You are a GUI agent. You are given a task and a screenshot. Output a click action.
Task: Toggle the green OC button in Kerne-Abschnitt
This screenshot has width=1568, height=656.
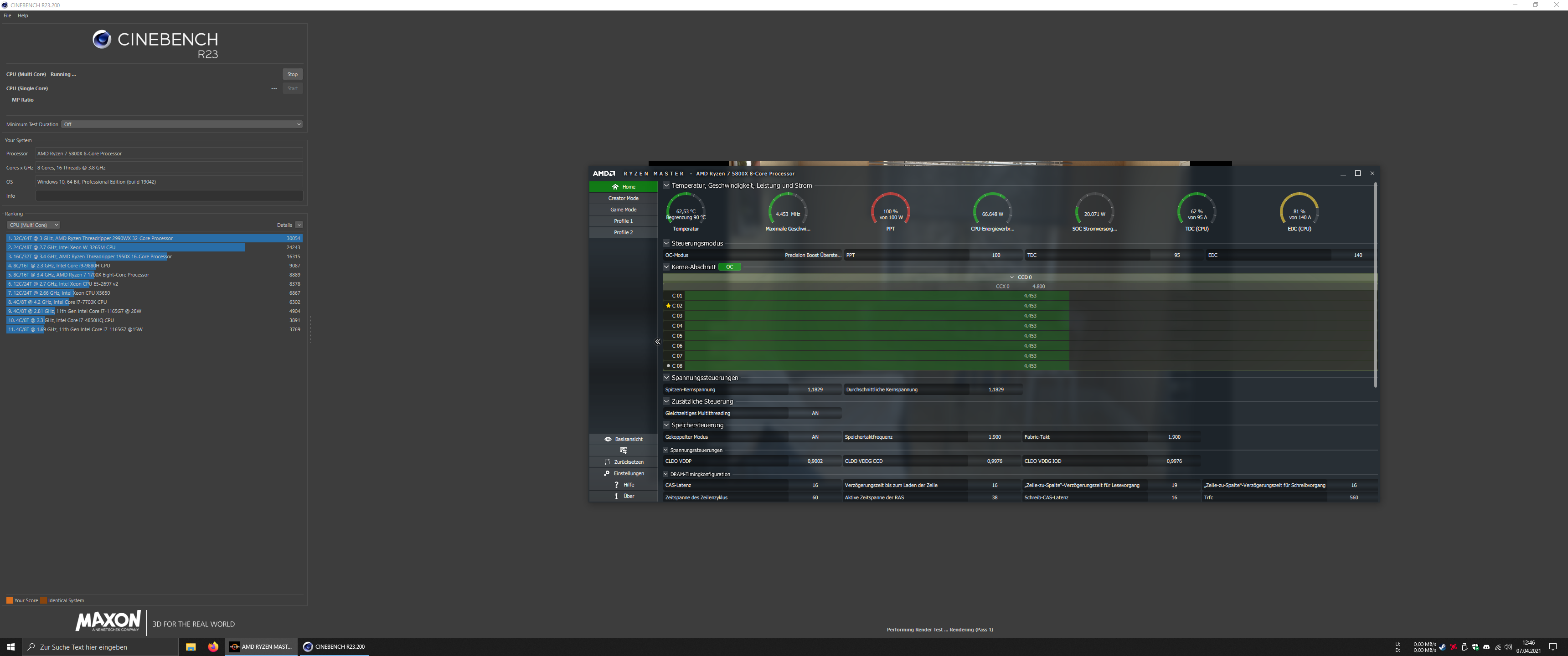pos(729,267)
